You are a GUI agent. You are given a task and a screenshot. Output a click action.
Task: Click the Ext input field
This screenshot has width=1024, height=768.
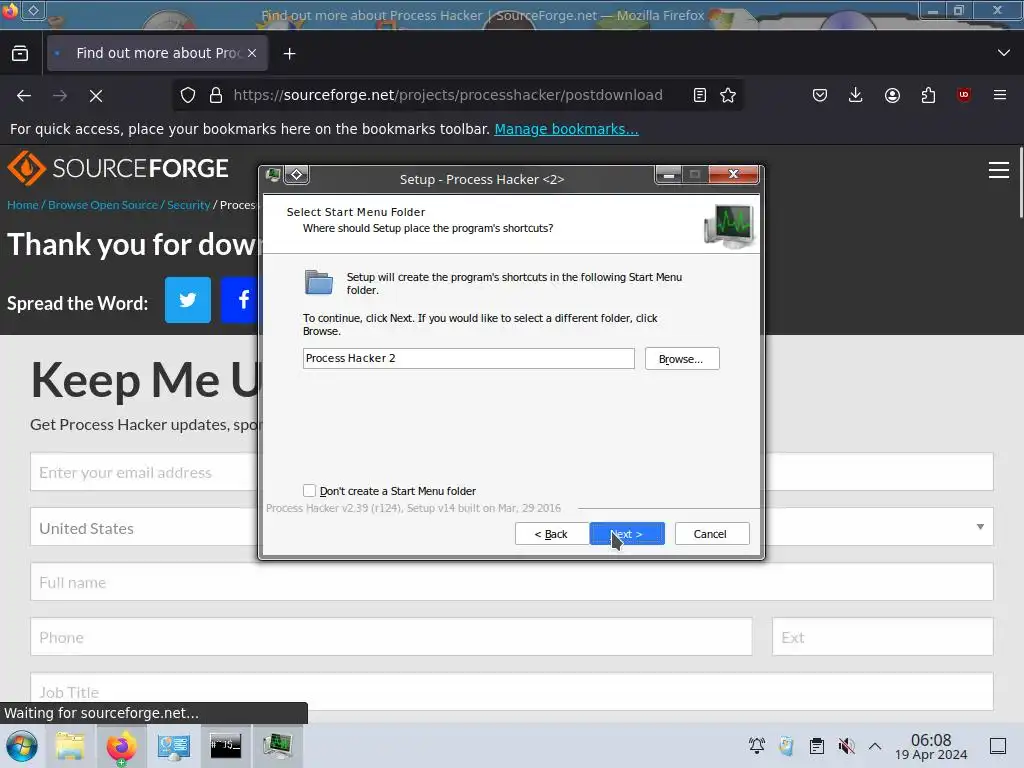(x=882, y=637)
